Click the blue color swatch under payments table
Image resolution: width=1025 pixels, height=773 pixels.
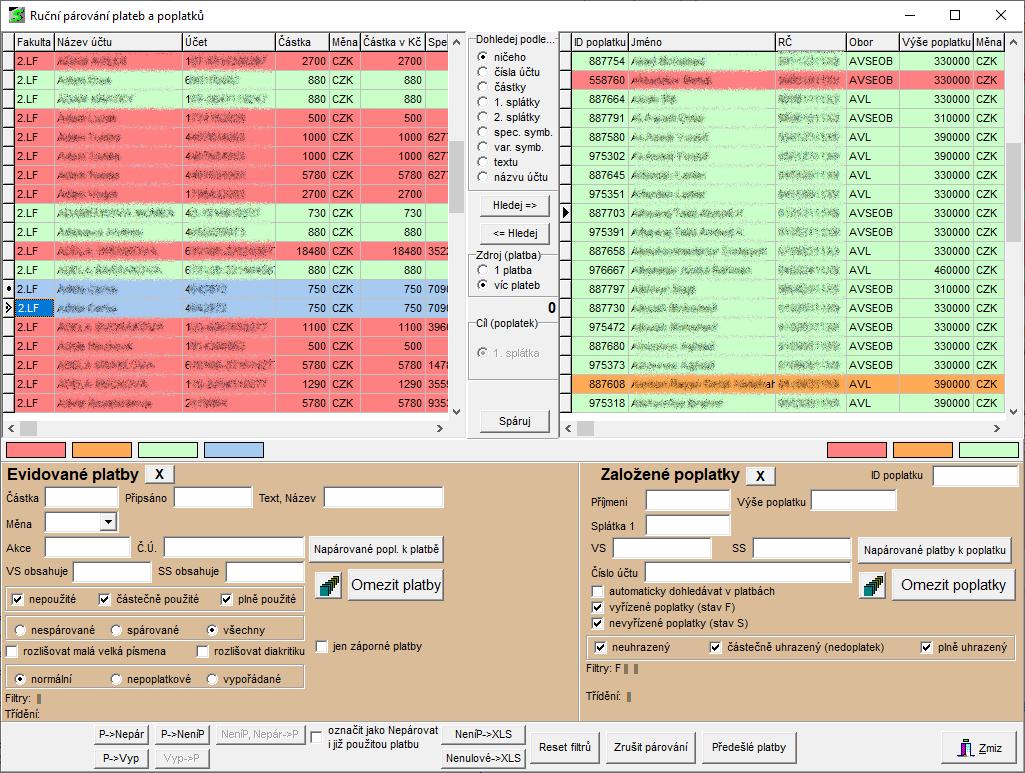click(x=233, y=450)
